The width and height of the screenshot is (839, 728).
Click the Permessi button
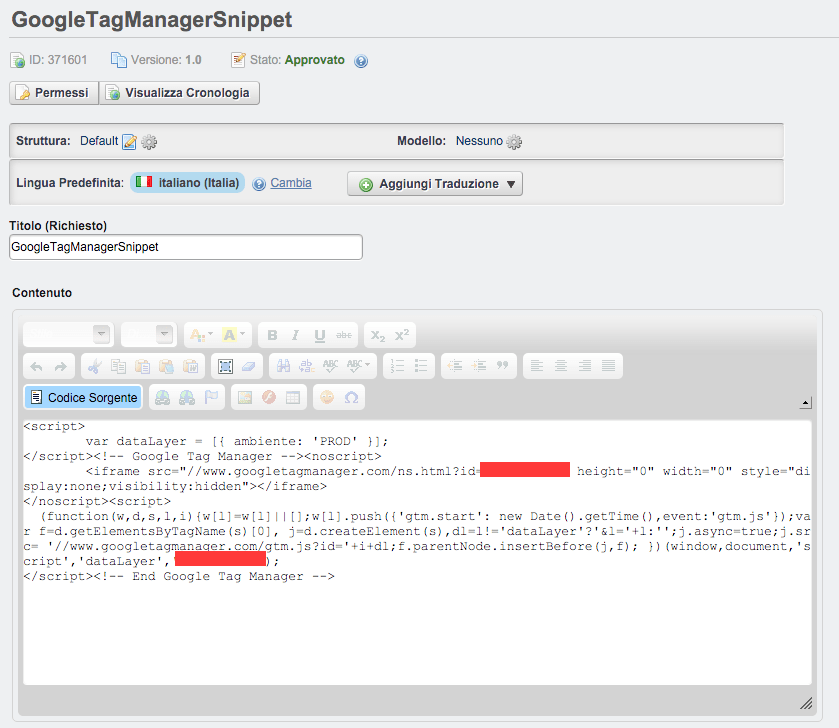pos(54,93)
